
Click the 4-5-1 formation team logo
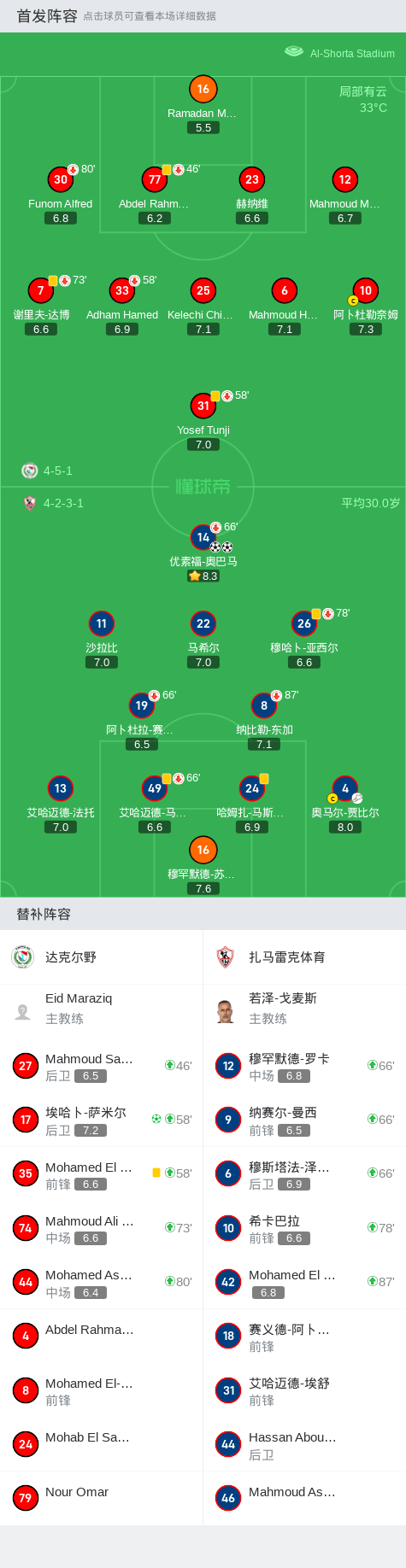click(30, 471)
